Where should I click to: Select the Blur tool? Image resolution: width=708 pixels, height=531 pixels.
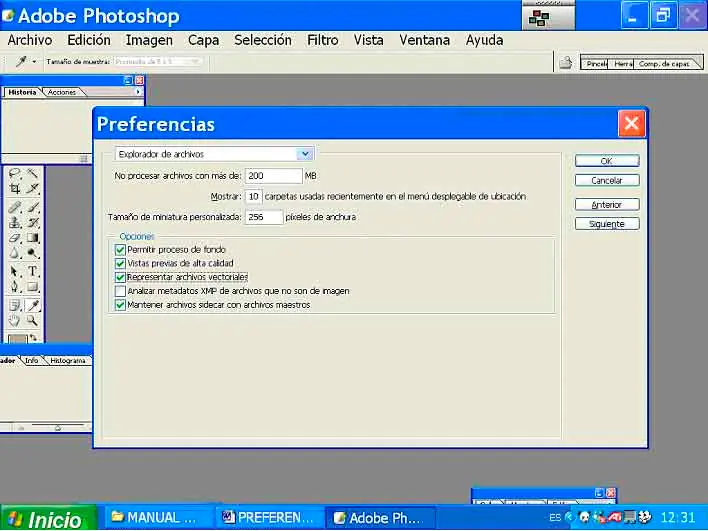click(14, 253)
